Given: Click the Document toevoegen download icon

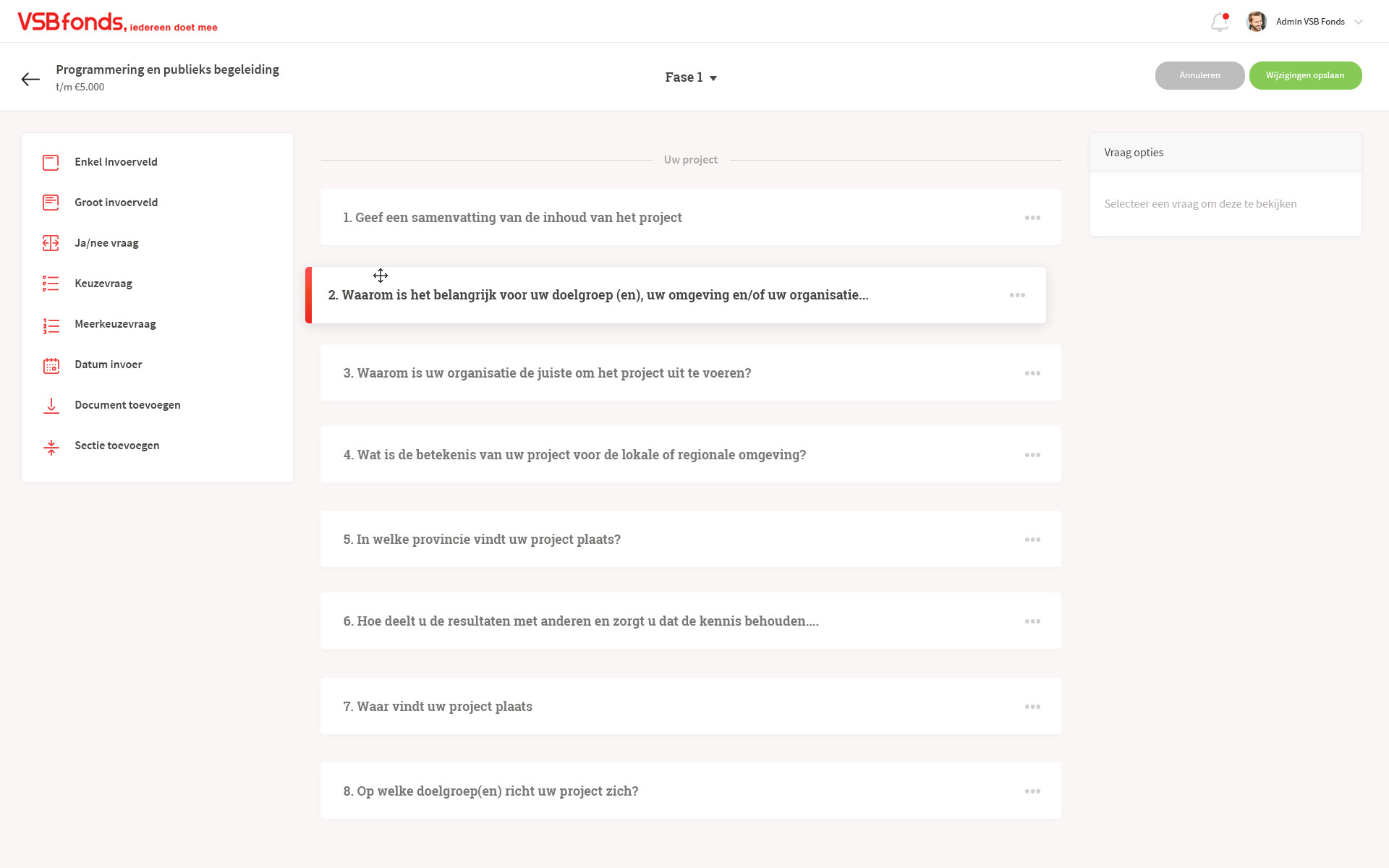Looking at the screenshot, I should [51, 406].
